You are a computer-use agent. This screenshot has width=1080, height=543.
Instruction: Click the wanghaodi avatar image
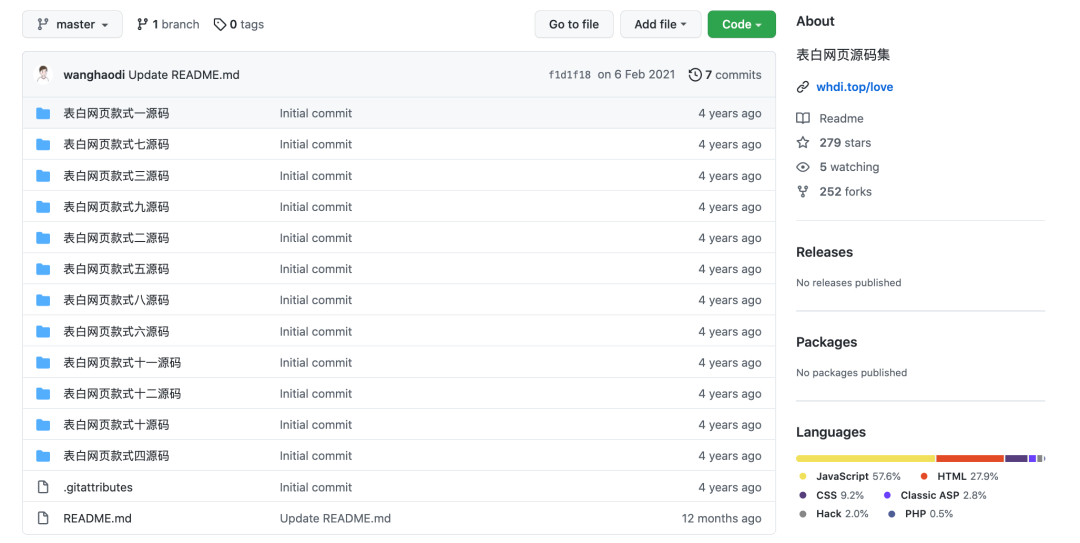[43, 74]
